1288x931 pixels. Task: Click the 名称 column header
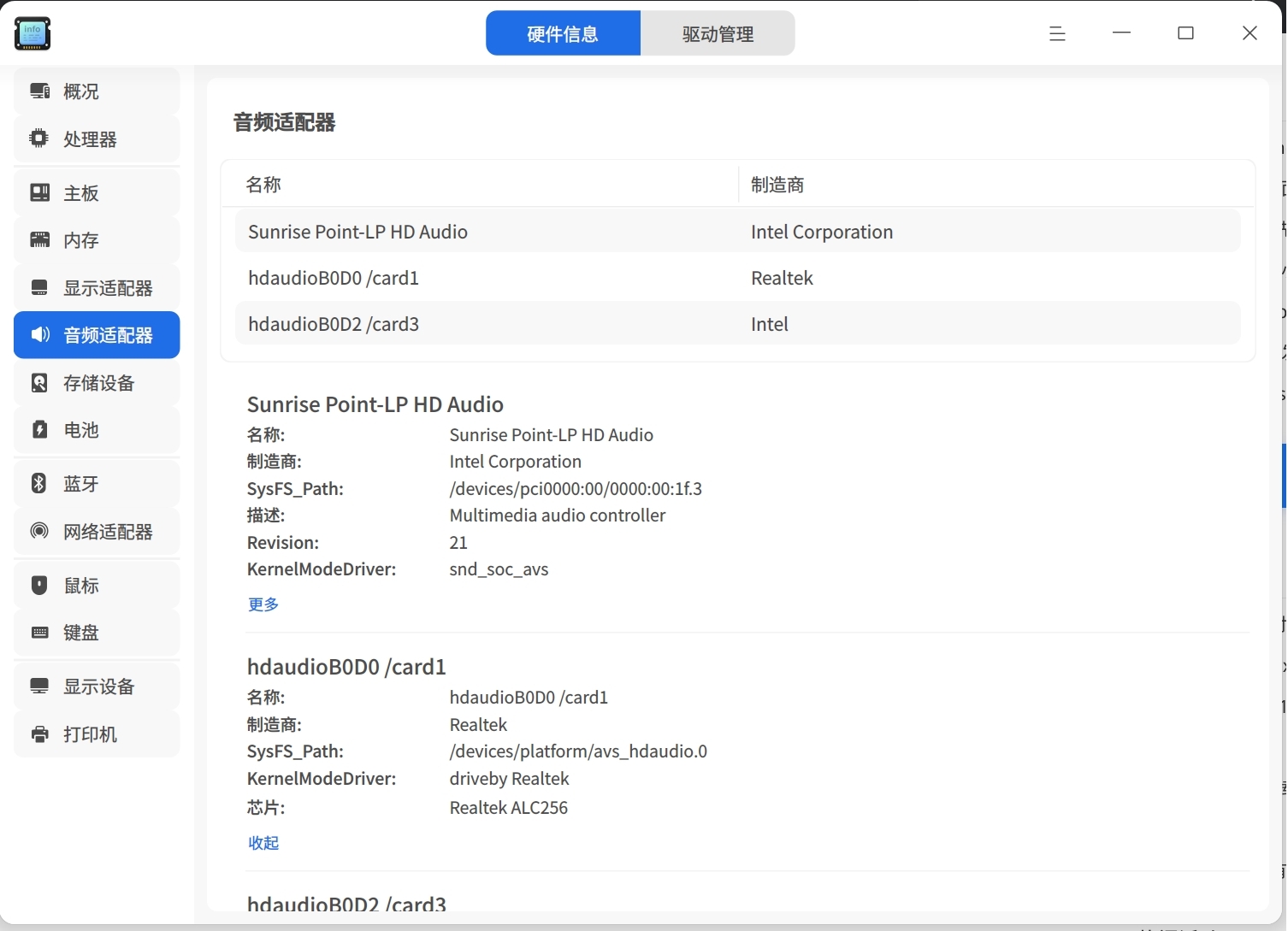coord(263,185)
